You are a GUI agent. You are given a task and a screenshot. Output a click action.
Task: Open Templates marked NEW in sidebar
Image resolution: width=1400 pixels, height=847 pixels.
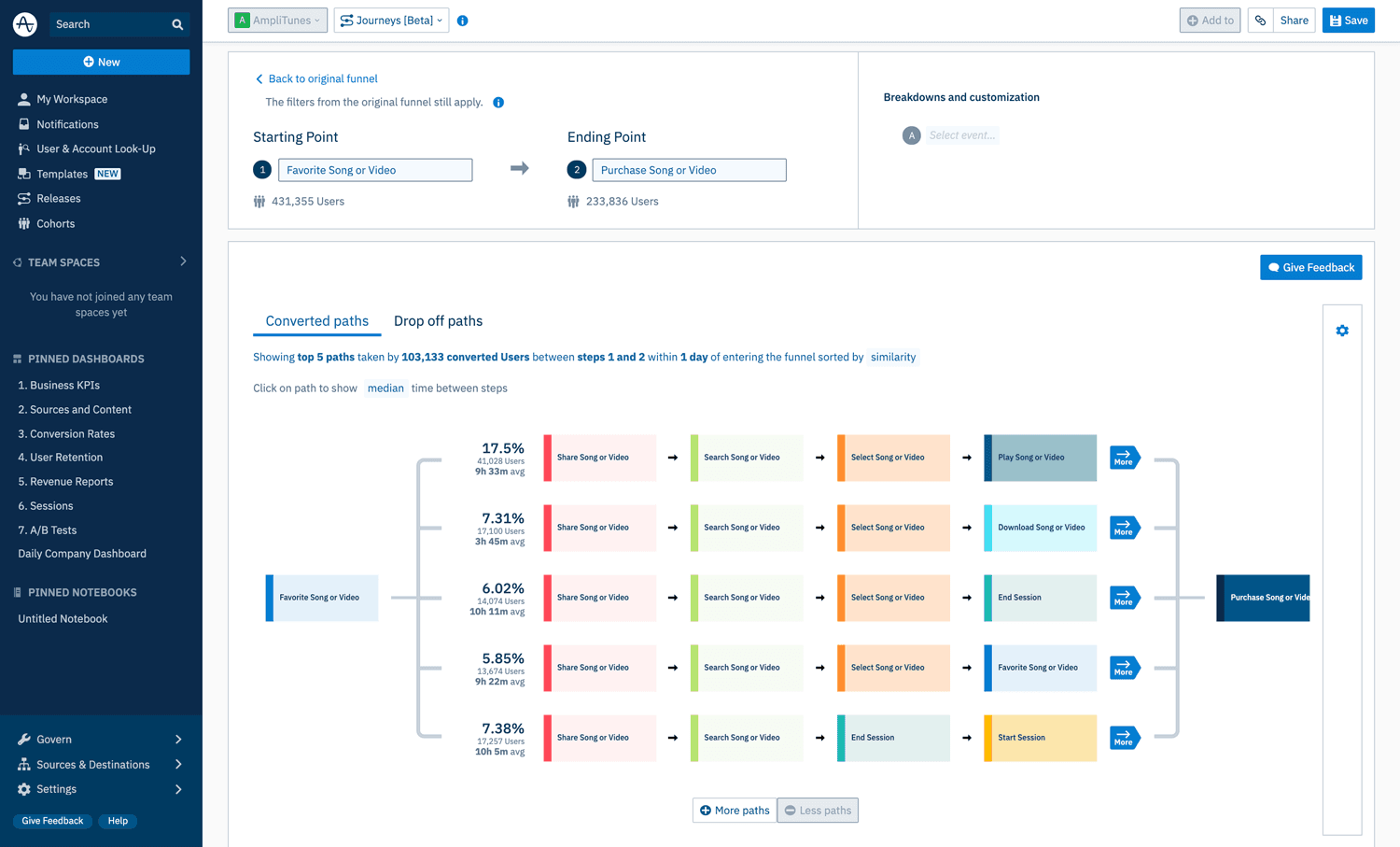coord(62,174)
